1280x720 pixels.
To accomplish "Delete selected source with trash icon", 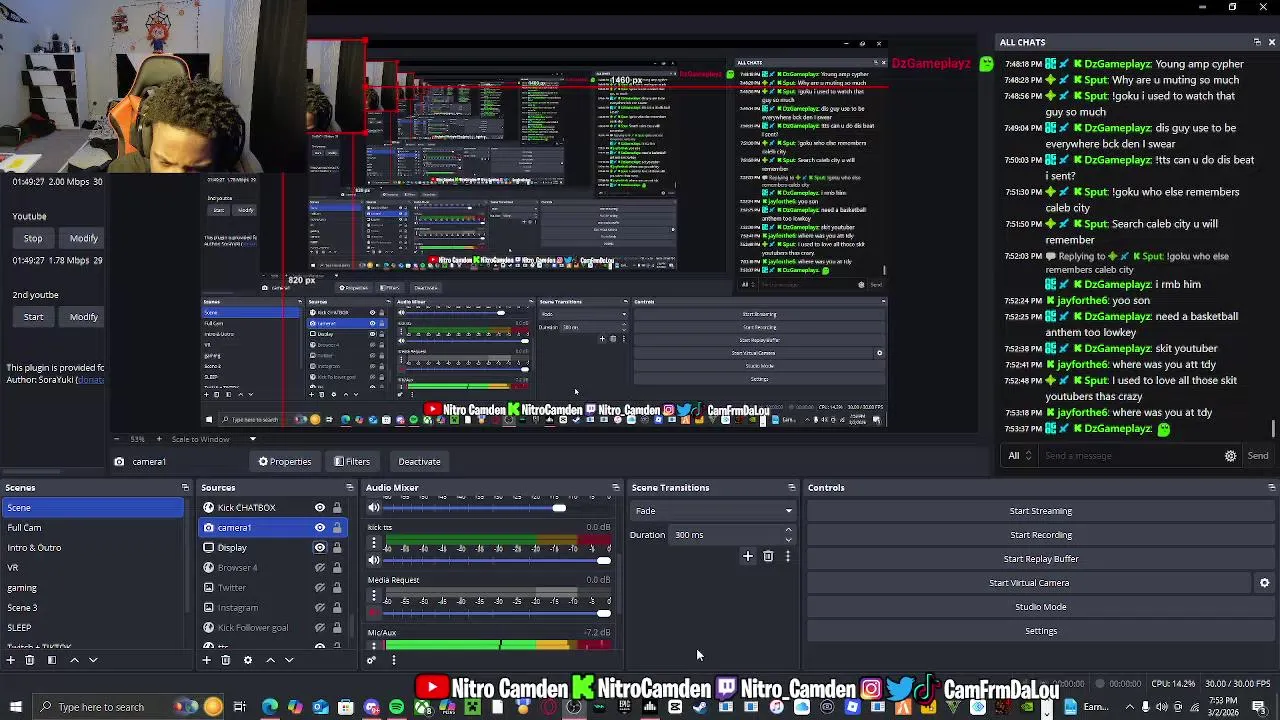I will (x=226, y=660).
